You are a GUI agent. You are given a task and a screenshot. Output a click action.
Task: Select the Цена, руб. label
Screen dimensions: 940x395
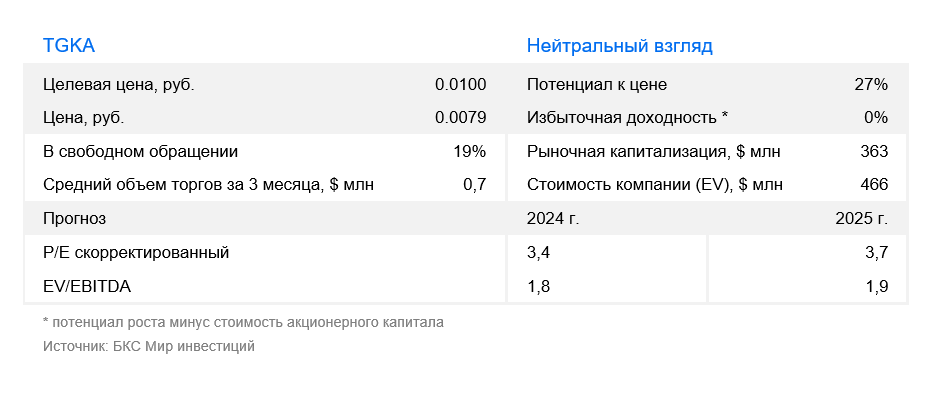coord(84,119)
